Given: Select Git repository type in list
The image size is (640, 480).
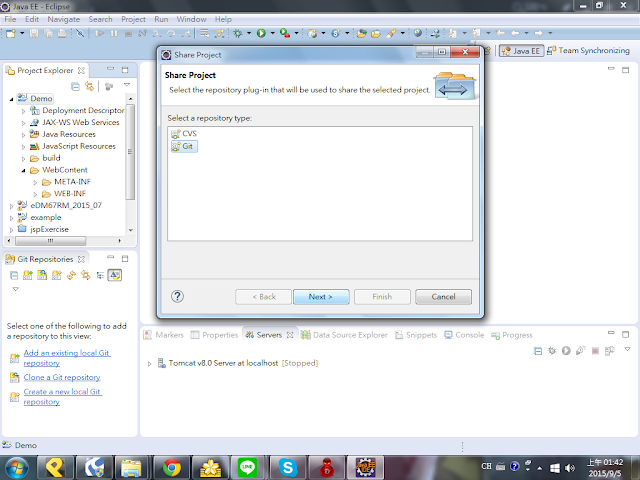Looking at the screenshot, I should pyautogui.click(x=184, y=146).
